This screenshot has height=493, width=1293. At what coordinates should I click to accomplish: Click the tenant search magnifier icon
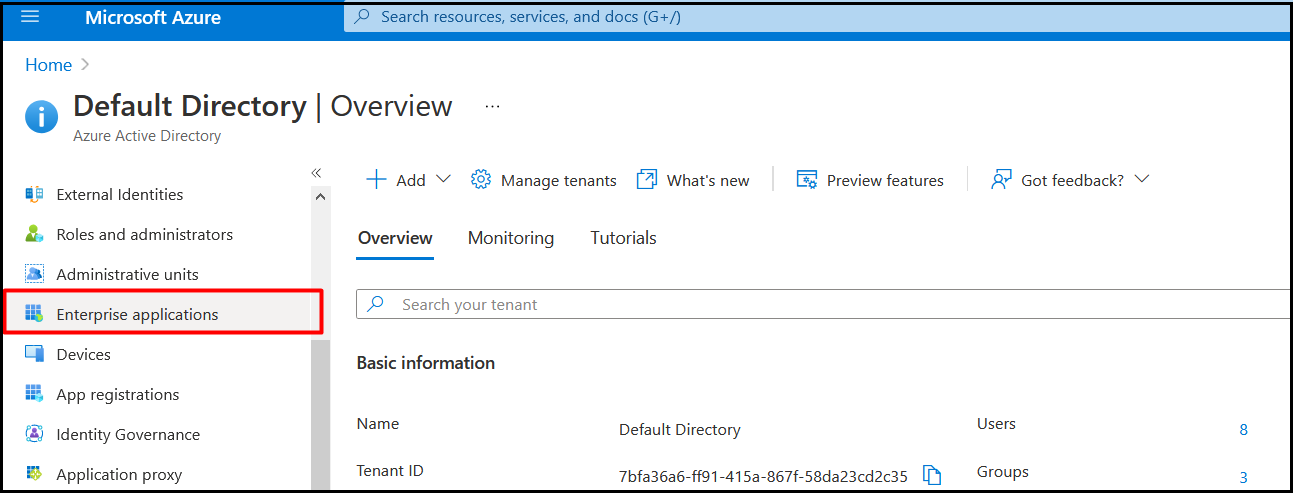(376, 304)
